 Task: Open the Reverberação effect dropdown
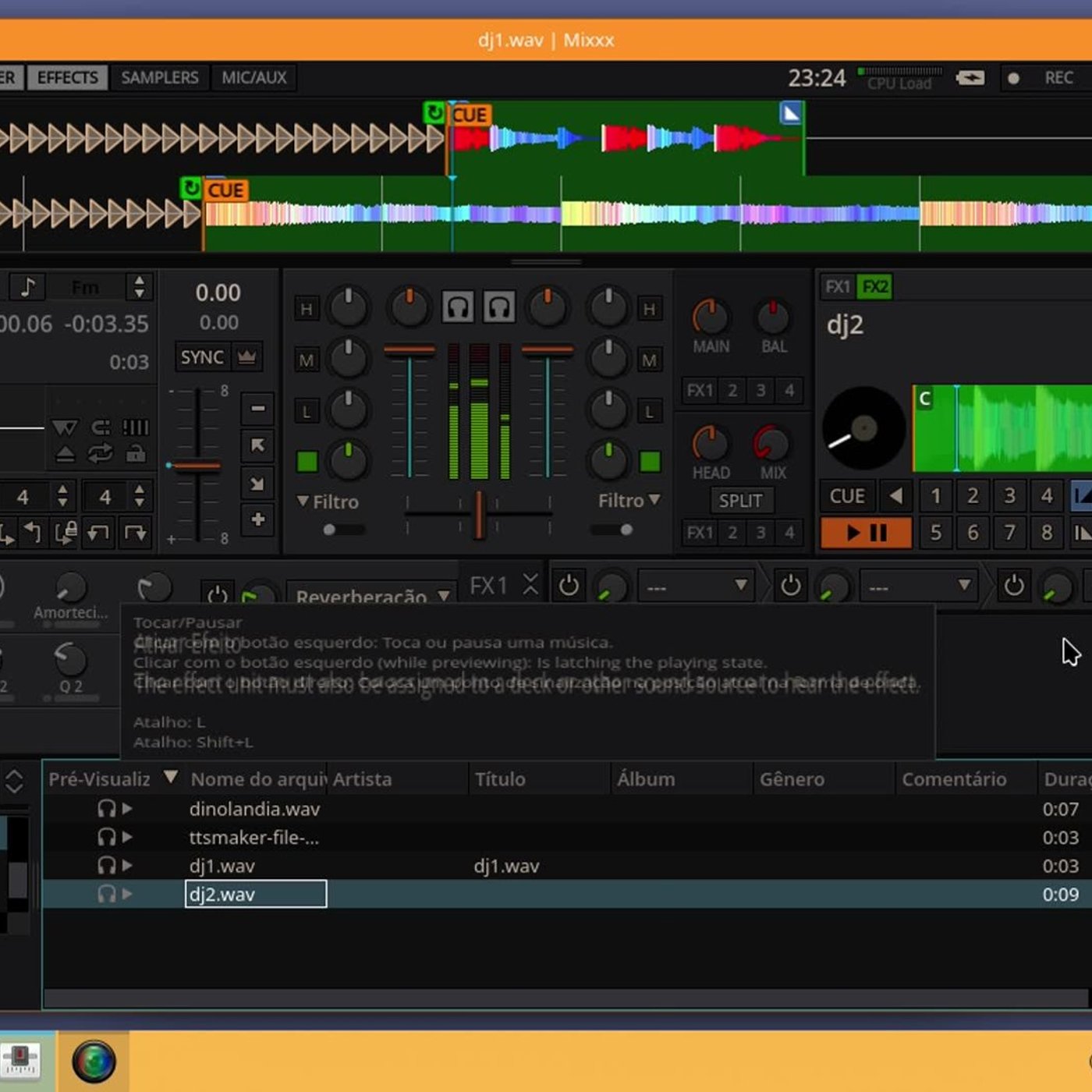[x=370, y=594]
